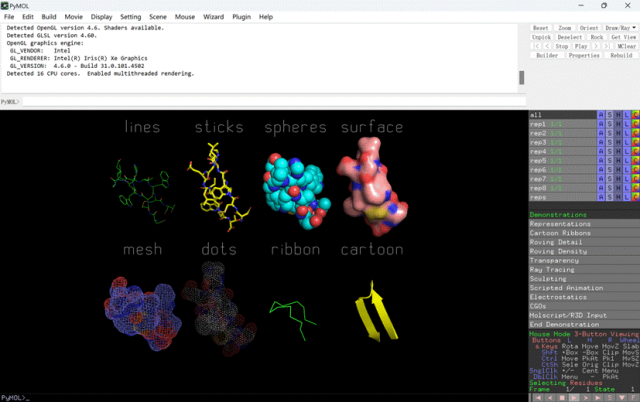Open the Hide (H) menu for rep2
This screenshot has width=640, height=402.
(618, 133)
